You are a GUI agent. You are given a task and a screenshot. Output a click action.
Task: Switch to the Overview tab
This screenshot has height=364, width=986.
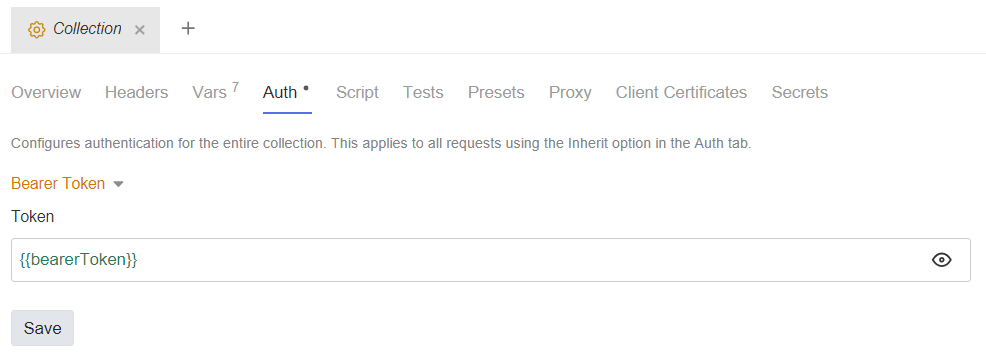click(x=46, y=92)
